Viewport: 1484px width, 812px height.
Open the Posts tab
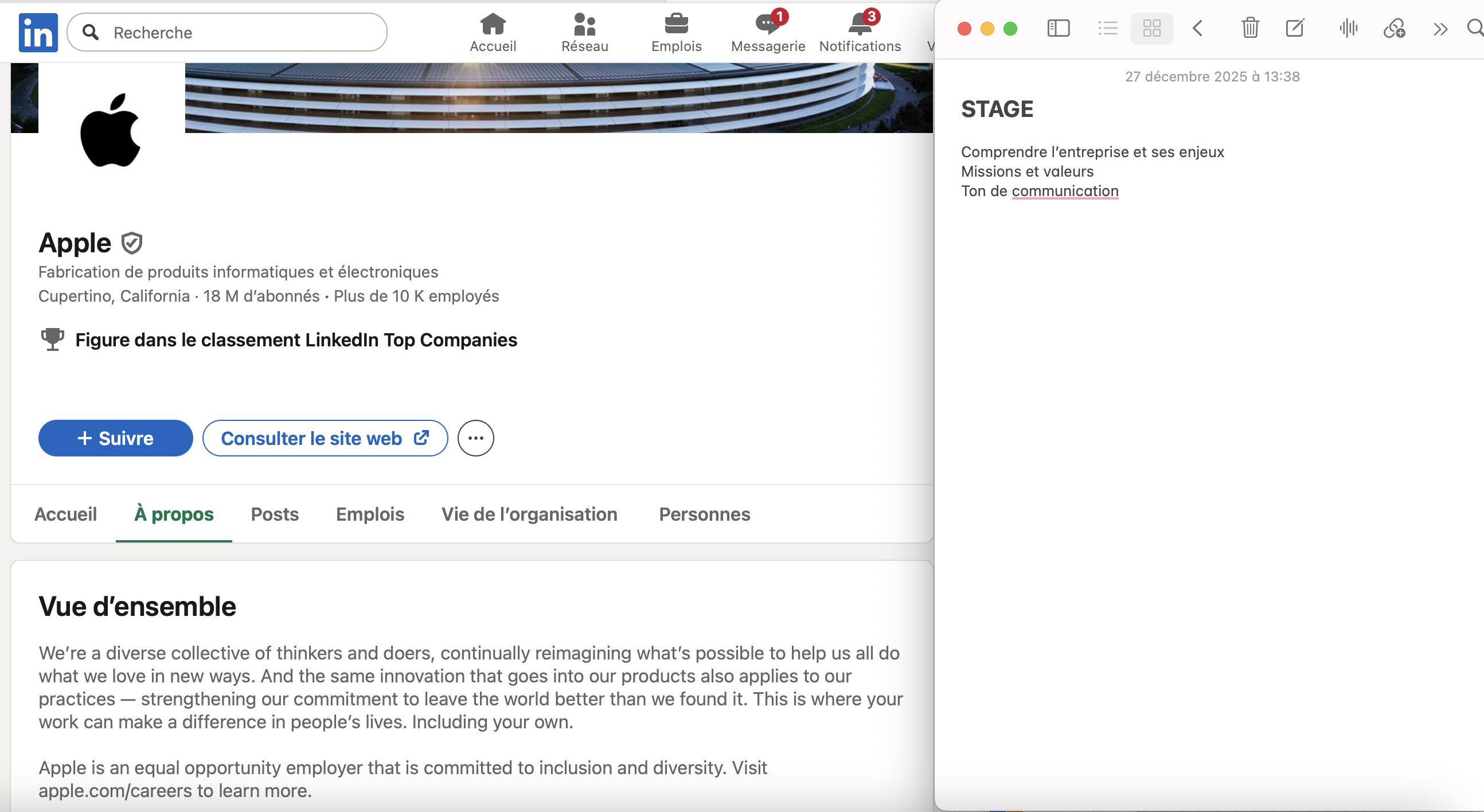pos(275,514)
